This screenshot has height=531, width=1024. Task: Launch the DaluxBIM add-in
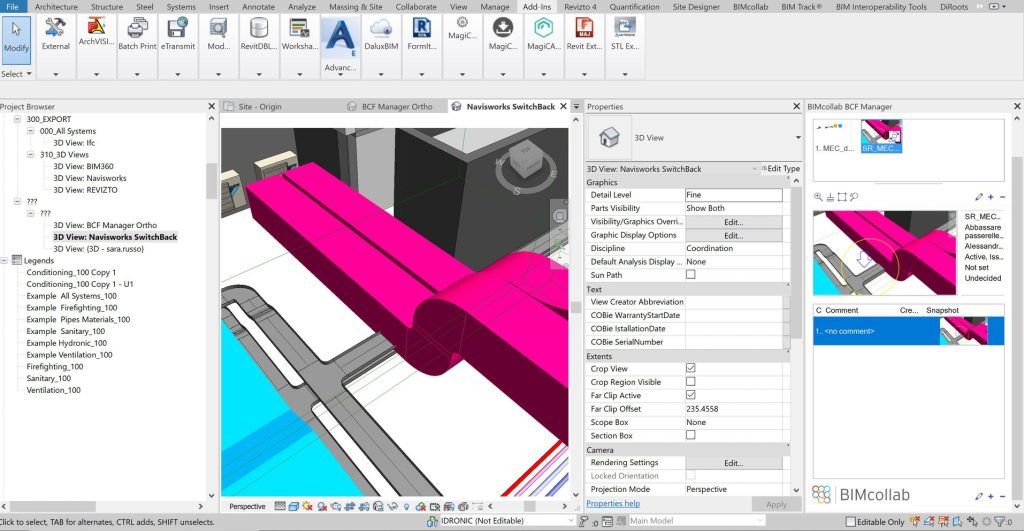pos(380,29)
